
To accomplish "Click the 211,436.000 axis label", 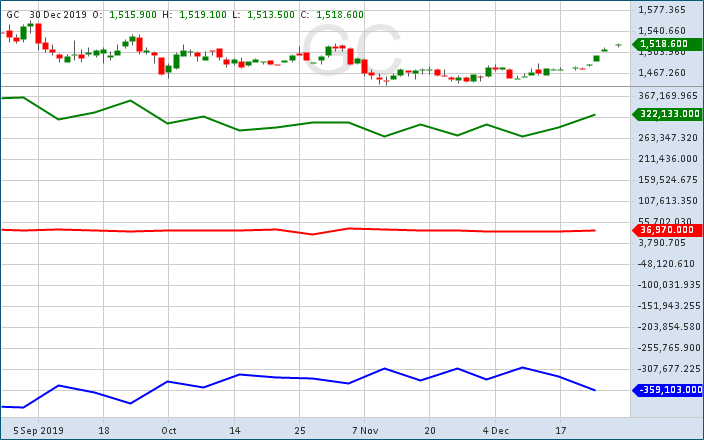I will click(668, 158).
